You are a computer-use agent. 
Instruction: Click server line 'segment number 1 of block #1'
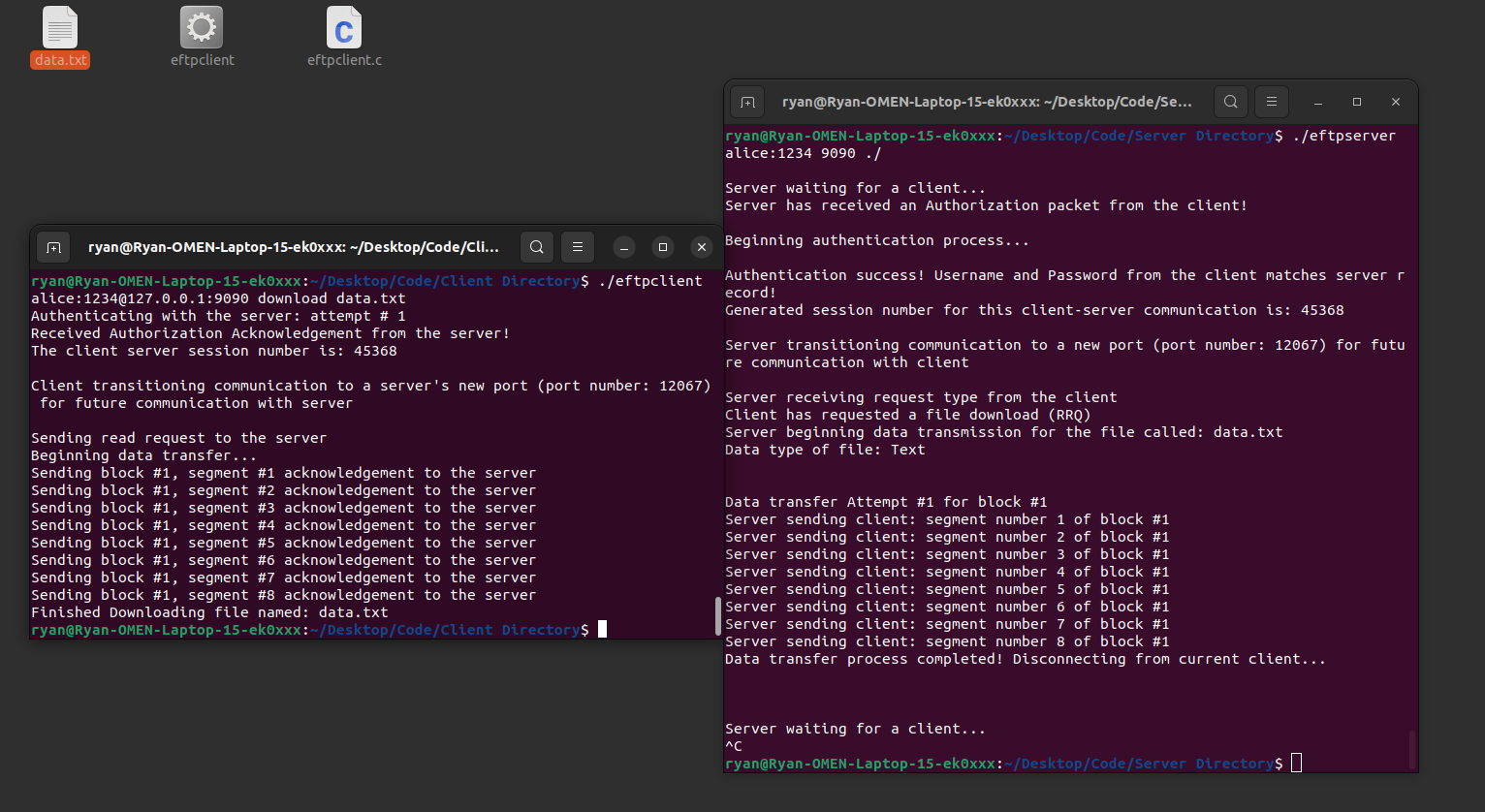947,519
